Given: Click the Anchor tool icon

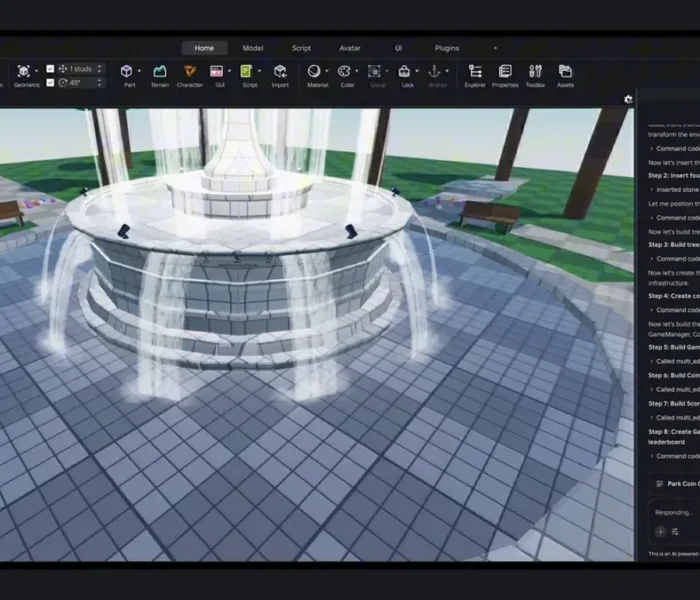Looking at the screenshot, I should point(434,71).
